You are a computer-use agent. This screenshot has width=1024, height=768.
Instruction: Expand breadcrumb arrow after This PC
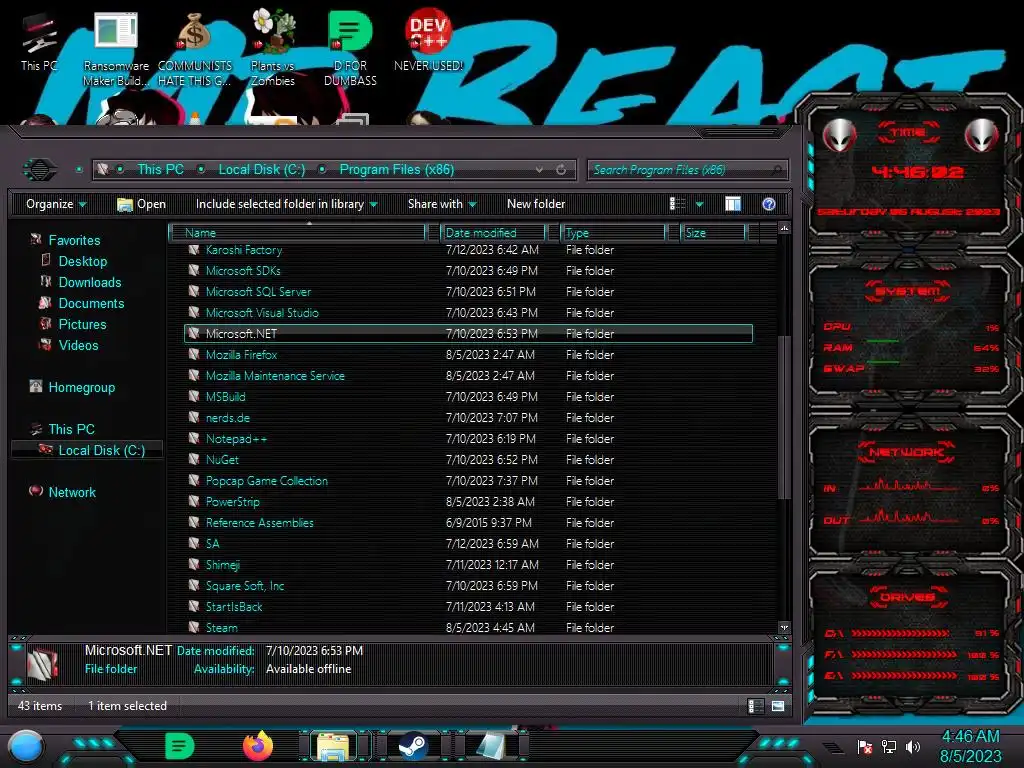tap(201, 170)
